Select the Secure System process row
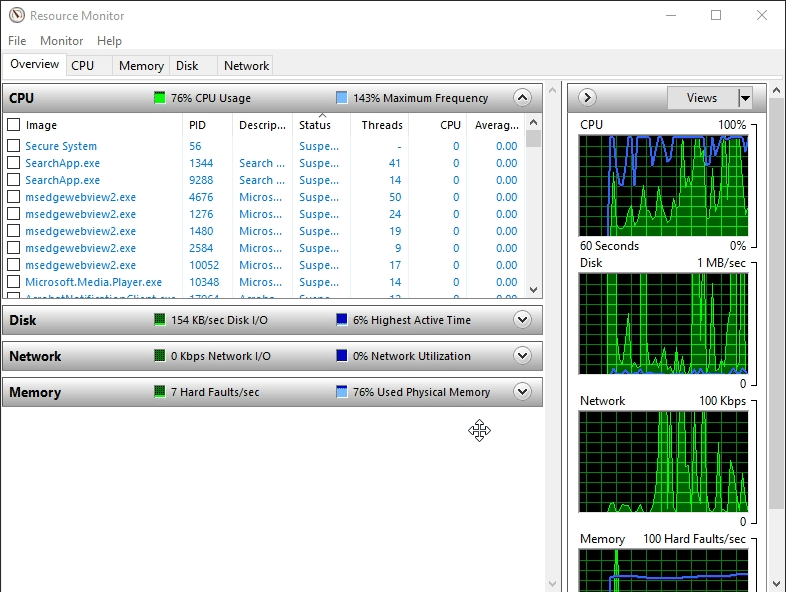Viewport: 786px width, 592px height. point(265,146)
